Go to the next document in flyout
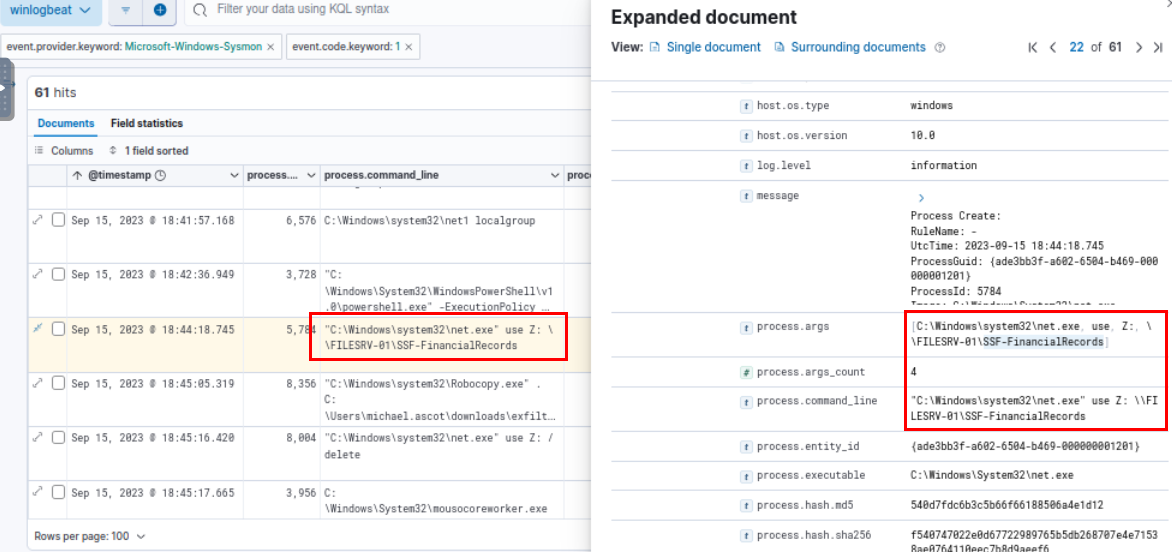 point(1139,47)
